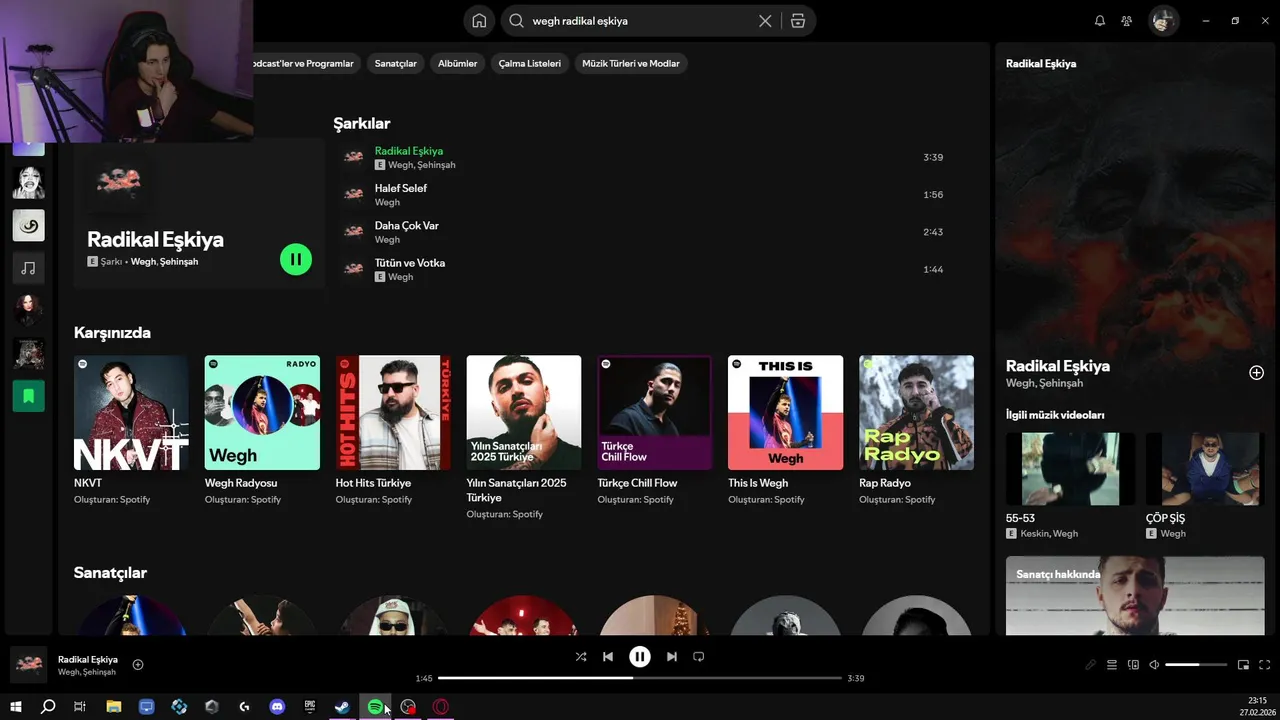Go to Spotify Home via house icon
This screenshot has height=720, width=1280.
click(480, 21)
